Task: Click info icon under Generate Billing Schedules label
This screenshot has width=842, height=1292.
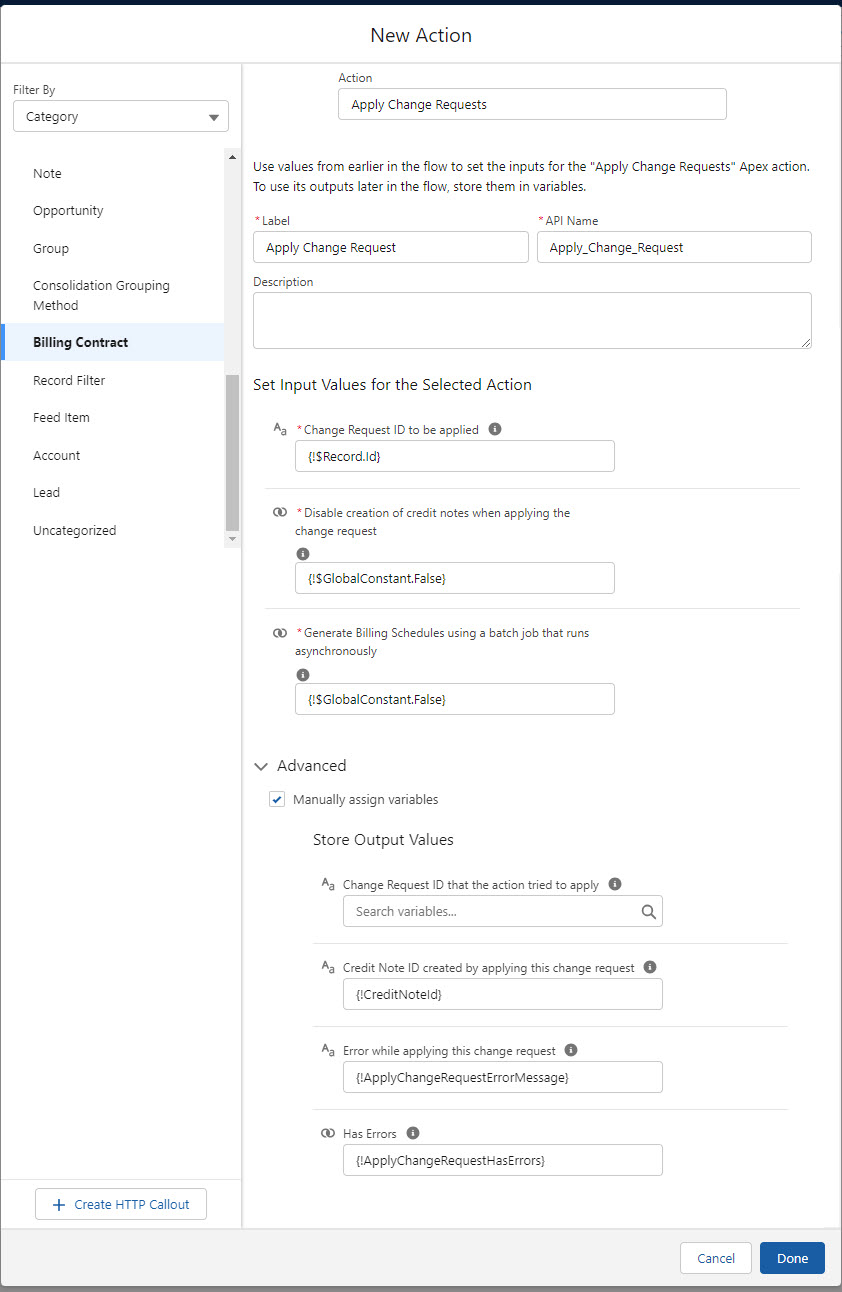Action: (303, 674)
